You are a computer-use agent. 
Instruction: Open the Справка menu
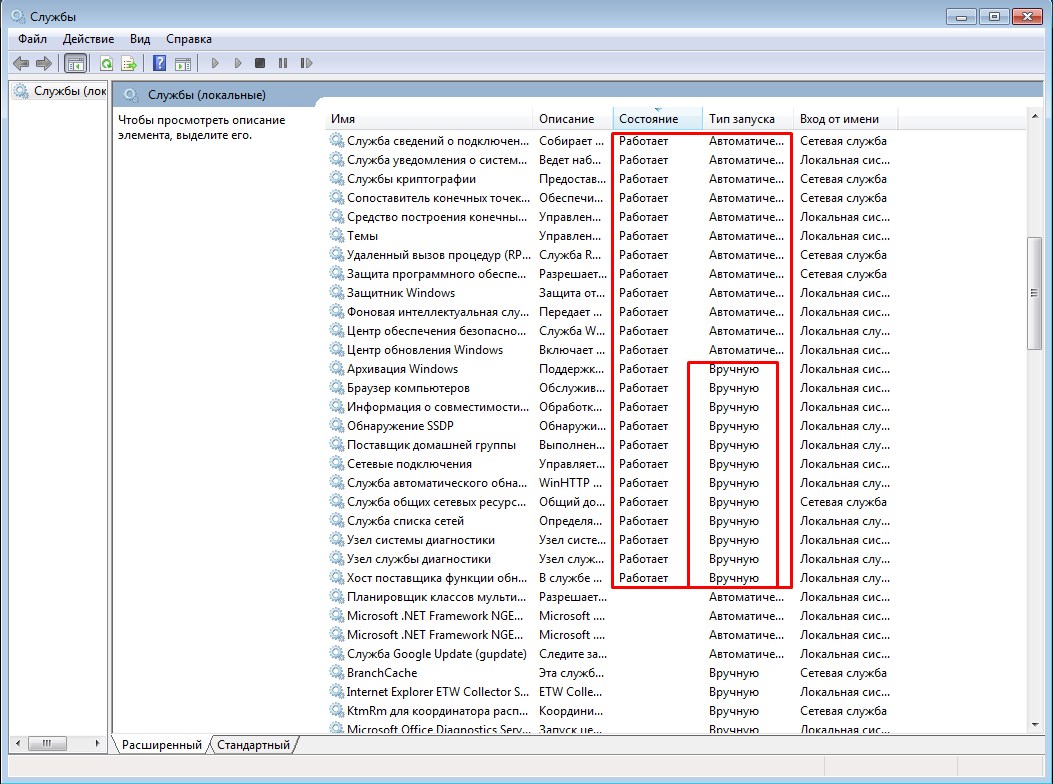(189, 39)
